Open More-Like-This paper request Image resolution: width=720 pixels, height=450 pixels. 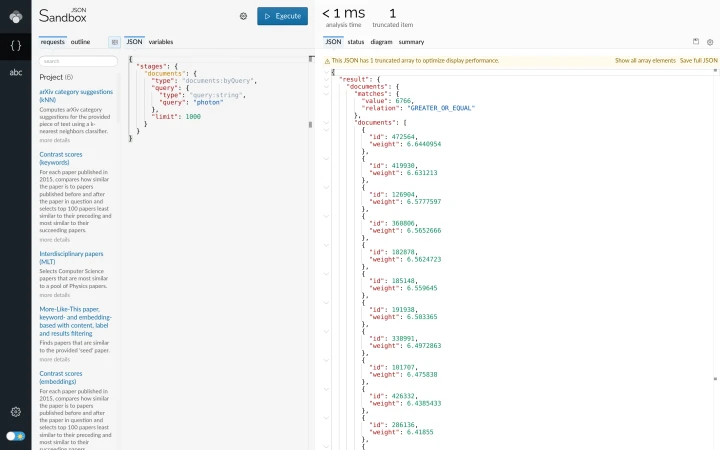(x=75, y=321)
